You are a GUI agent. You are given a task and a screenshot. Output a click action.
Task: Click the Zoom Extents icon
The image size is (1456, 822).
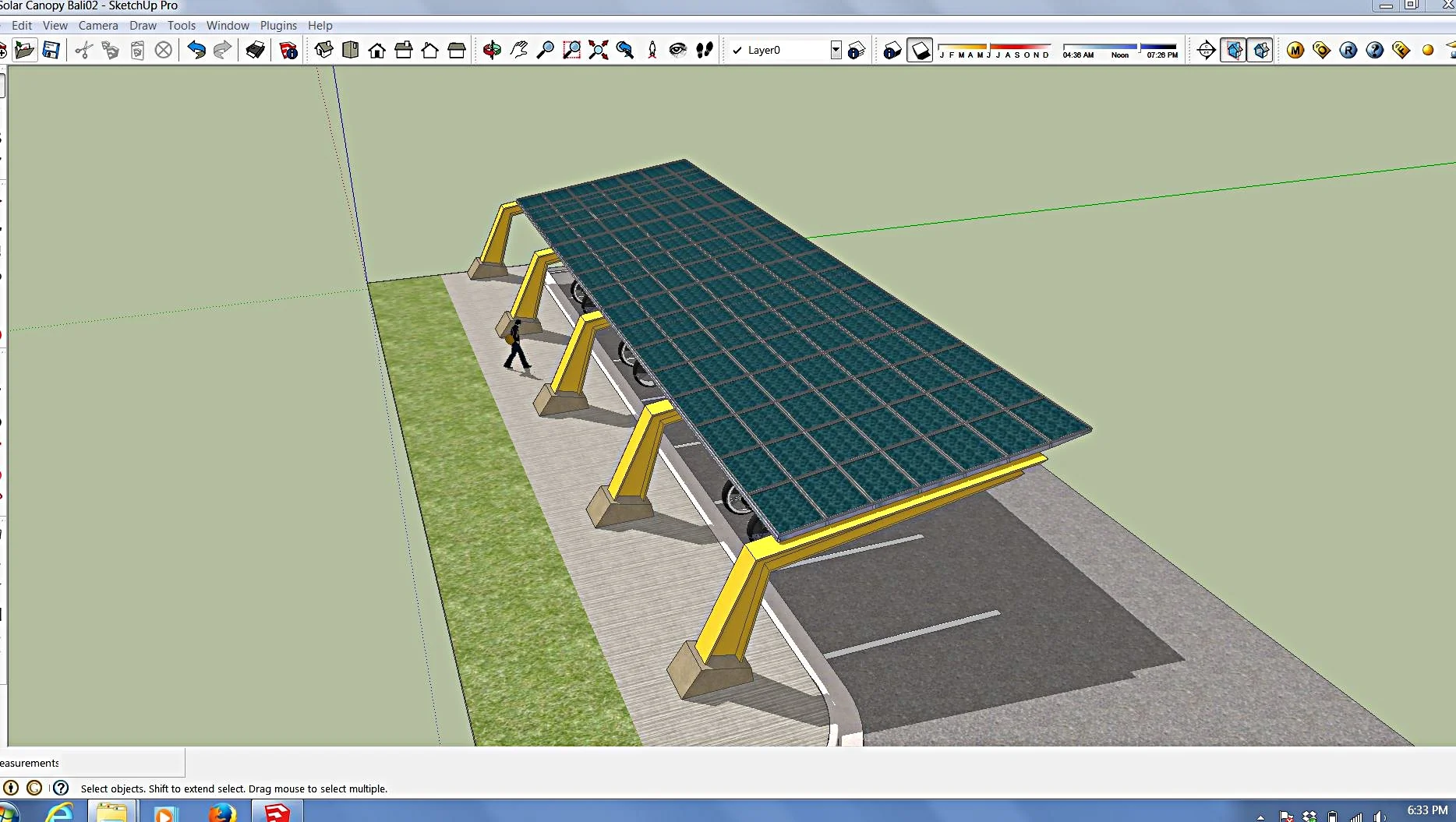tap(598, 49)
